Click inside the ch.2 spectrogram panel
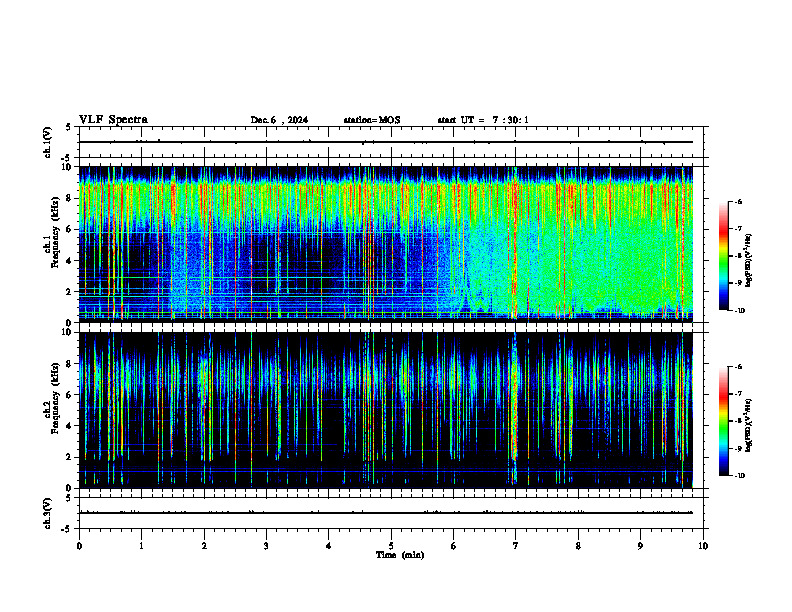This screenshot has width=792, height=612. (391, 410)
